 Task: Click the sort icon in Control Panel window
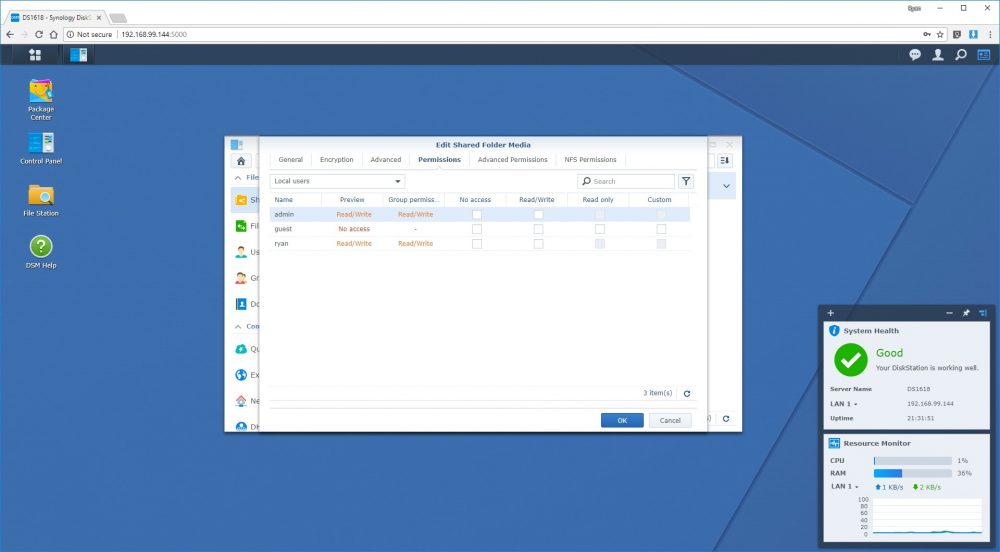pos(724,161)
